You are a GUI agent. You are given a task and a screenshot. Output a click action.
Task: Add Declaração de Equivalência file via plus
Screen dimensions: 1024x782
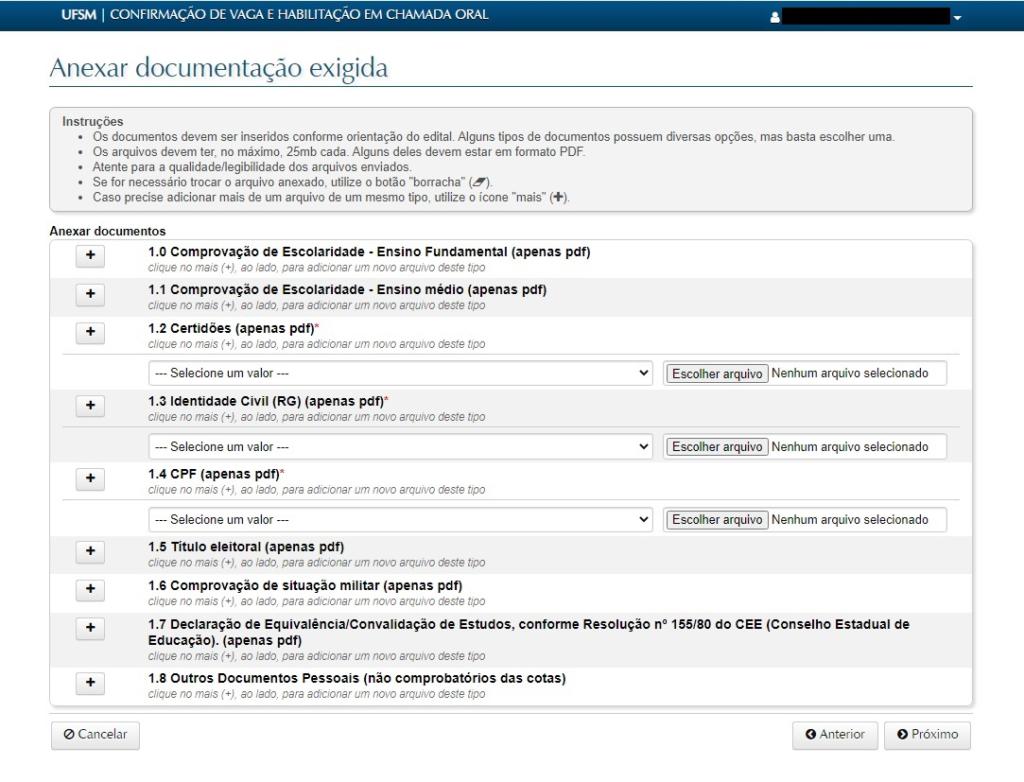tap(90, 628)
